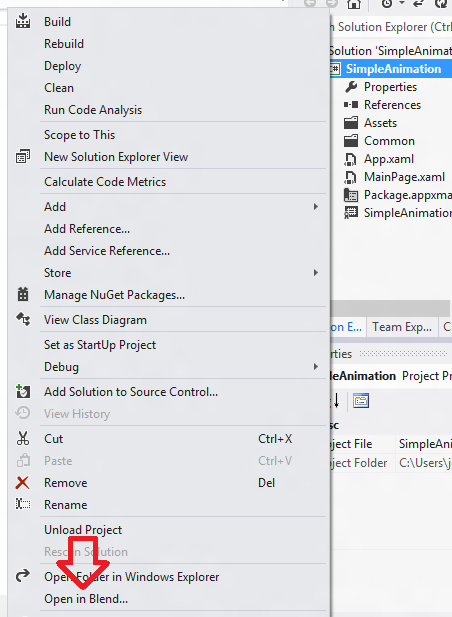
Task: Click the Manage NuGet Packages icon
Action: (x=23, y=294)
